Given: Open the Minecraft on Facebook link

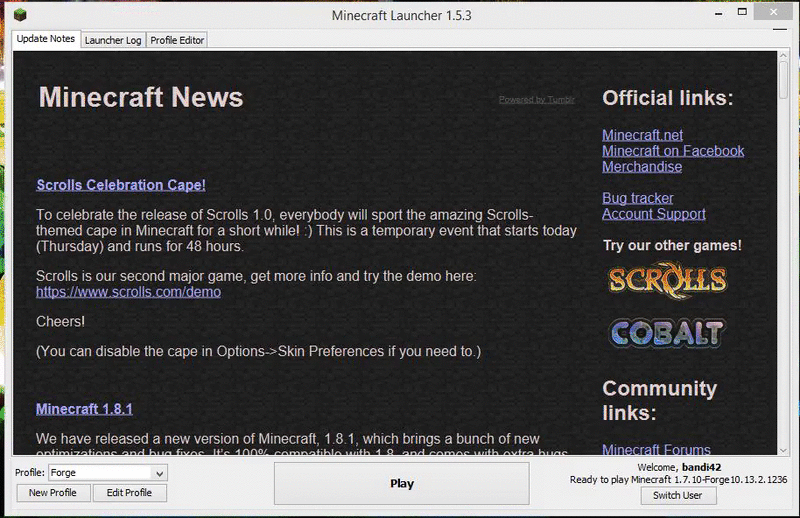Looking at the screenshot, I should tap(673, 151).
